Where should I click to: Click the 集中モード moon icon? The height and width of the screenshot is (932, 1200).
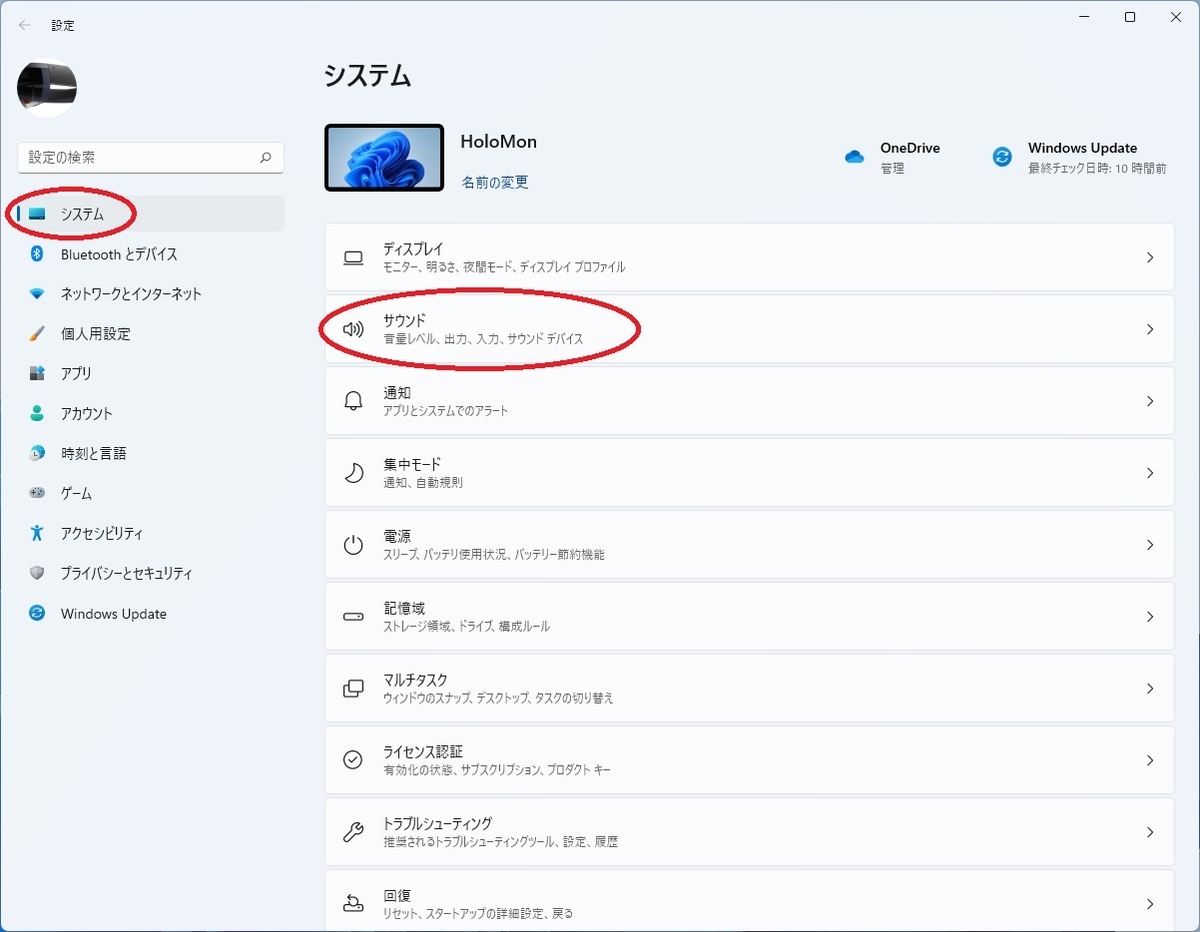(x=353, y=473)
